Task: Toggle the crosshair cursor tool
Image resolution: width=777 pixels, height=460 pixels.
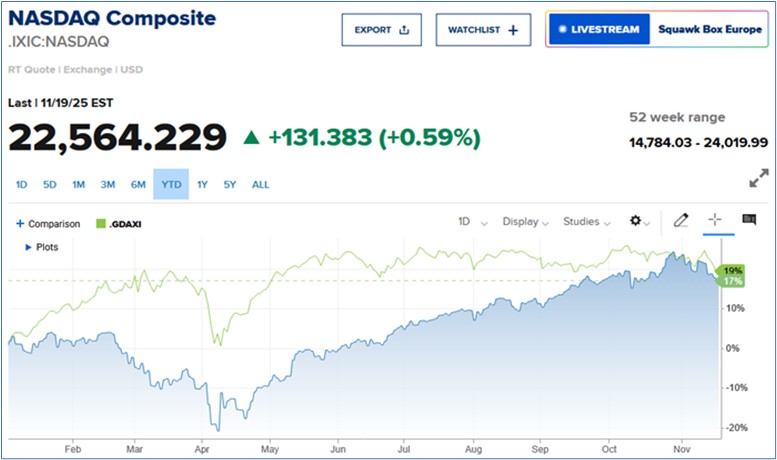Action: [x=715, y=221]
